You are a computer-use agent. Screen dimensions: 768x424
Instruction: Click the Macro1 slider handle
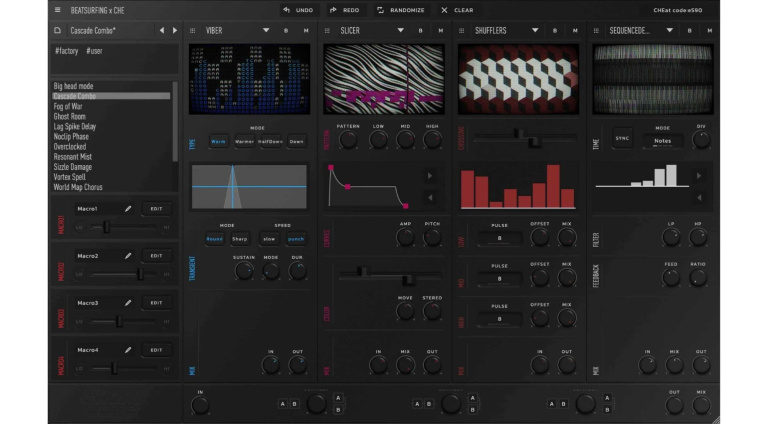106,227
